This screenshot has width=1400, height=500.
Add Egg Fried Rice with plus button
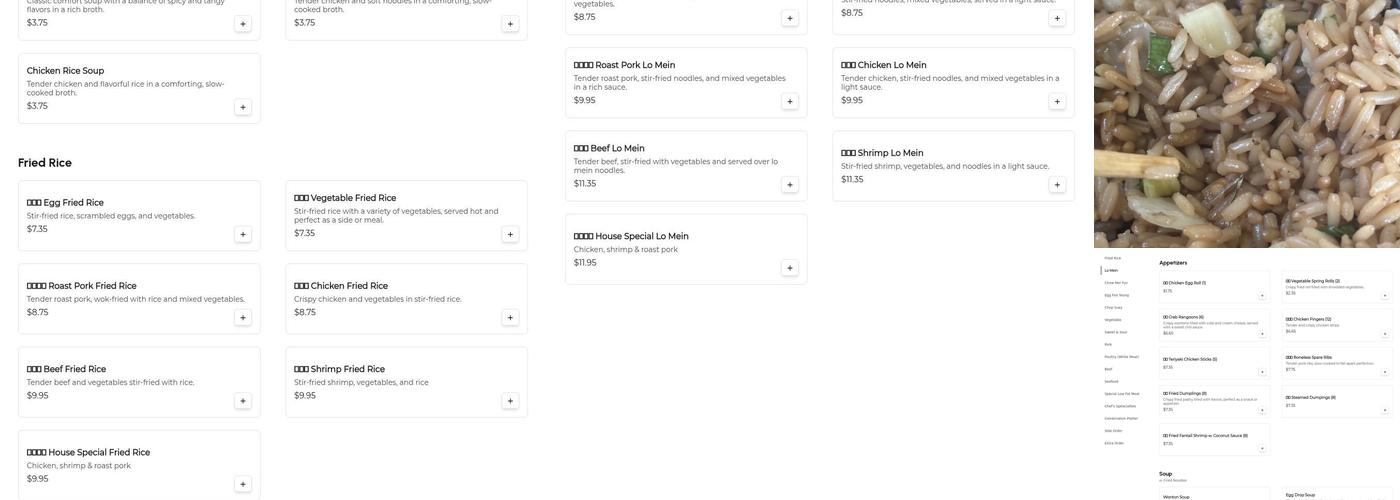coord(243,234)
